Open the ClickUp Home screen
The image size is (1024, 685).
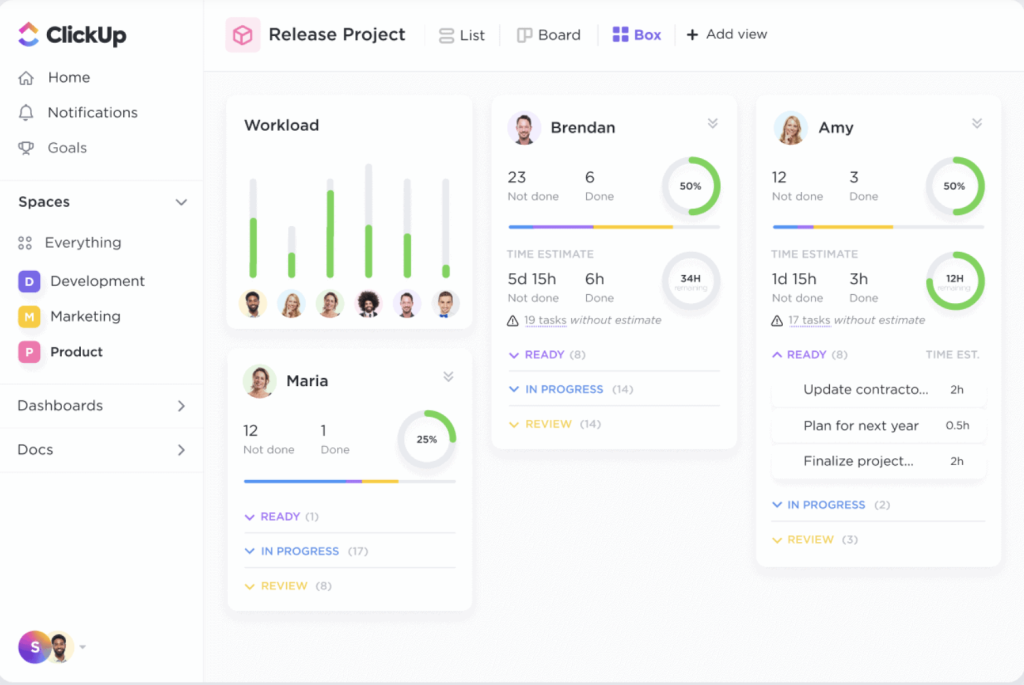point(69,77)
